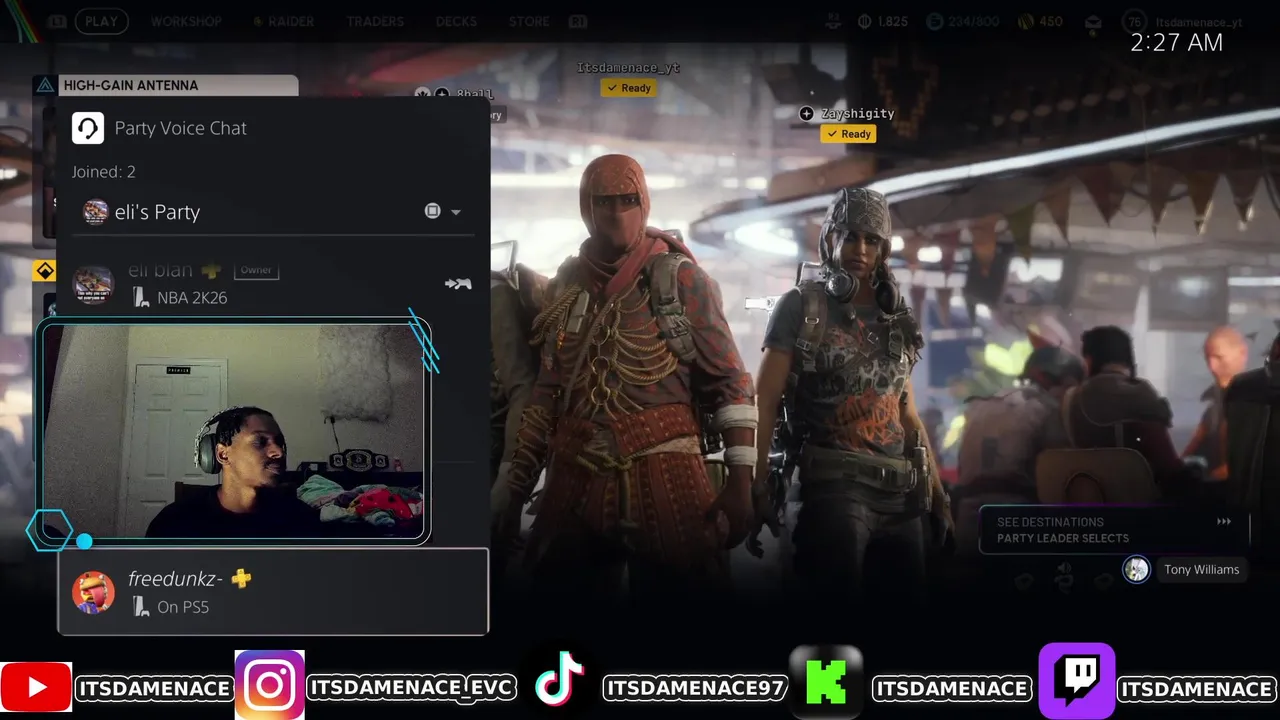Click the yellow diamond quest icon
Viewport: 1280px width, 720px height.
click(45, 271)
